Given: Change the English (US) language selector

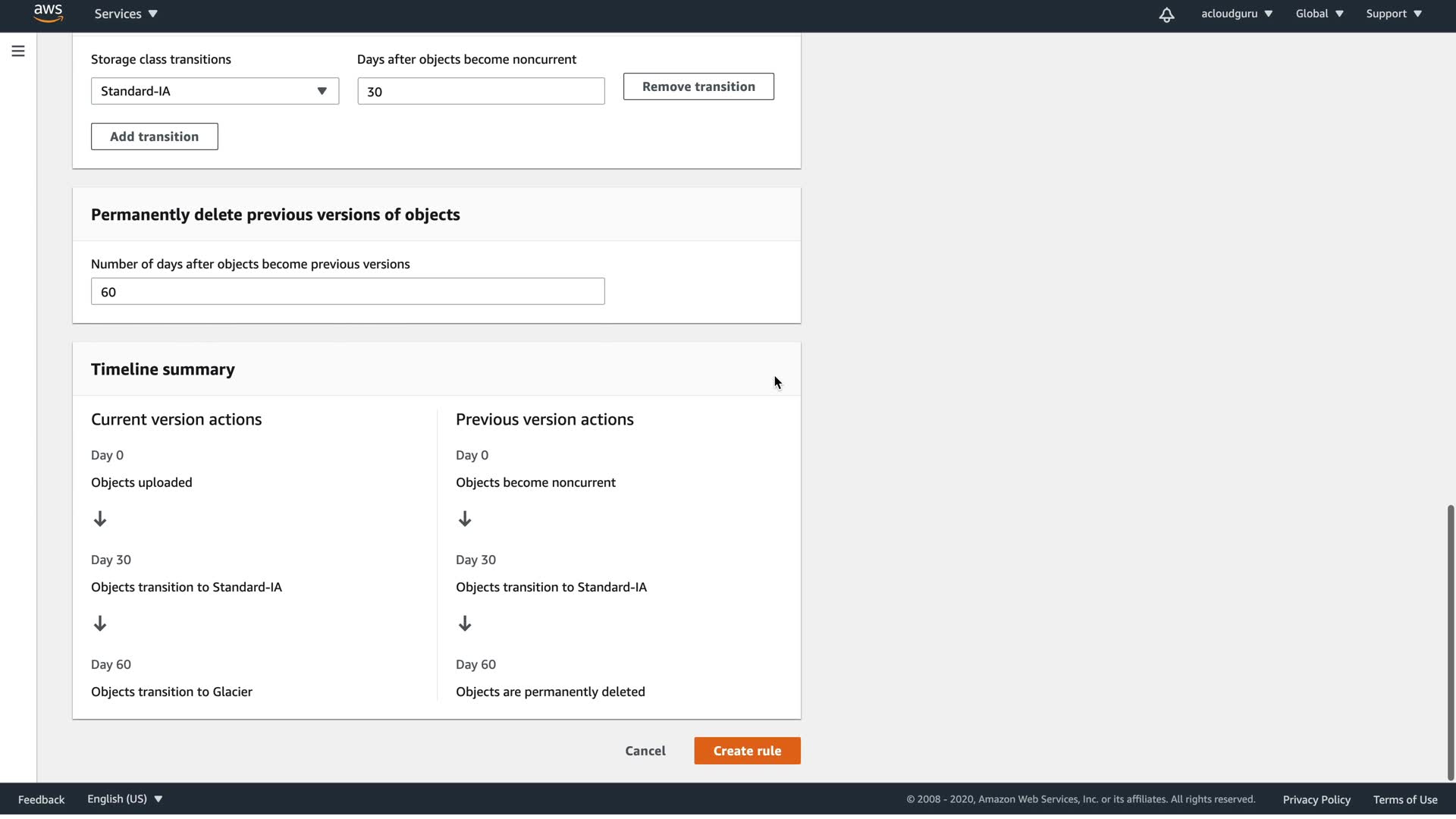Looking at the screenshot, I should coord(124,799).
